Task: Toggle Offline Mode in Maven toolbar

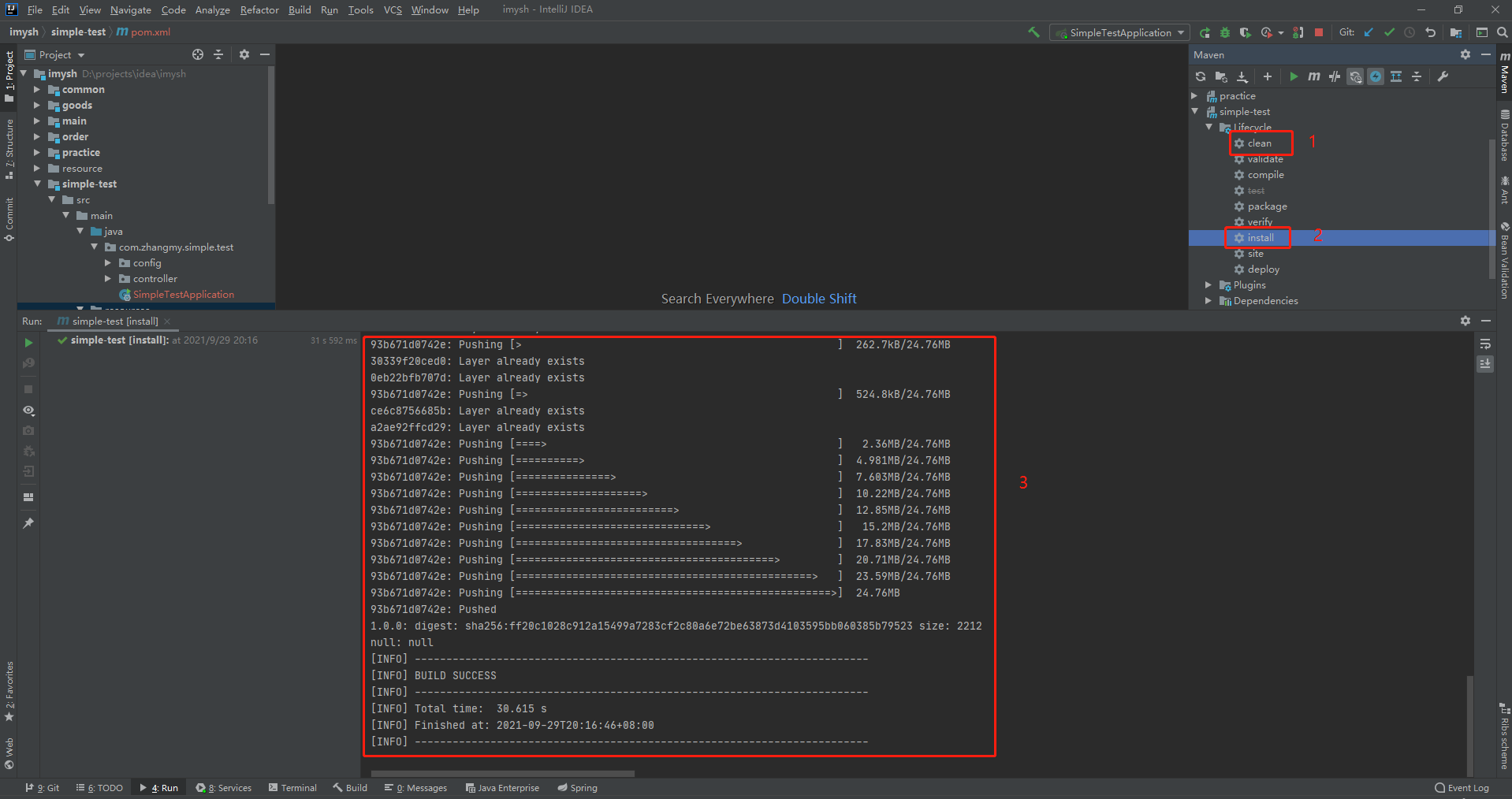Action: pos(1335,76)
